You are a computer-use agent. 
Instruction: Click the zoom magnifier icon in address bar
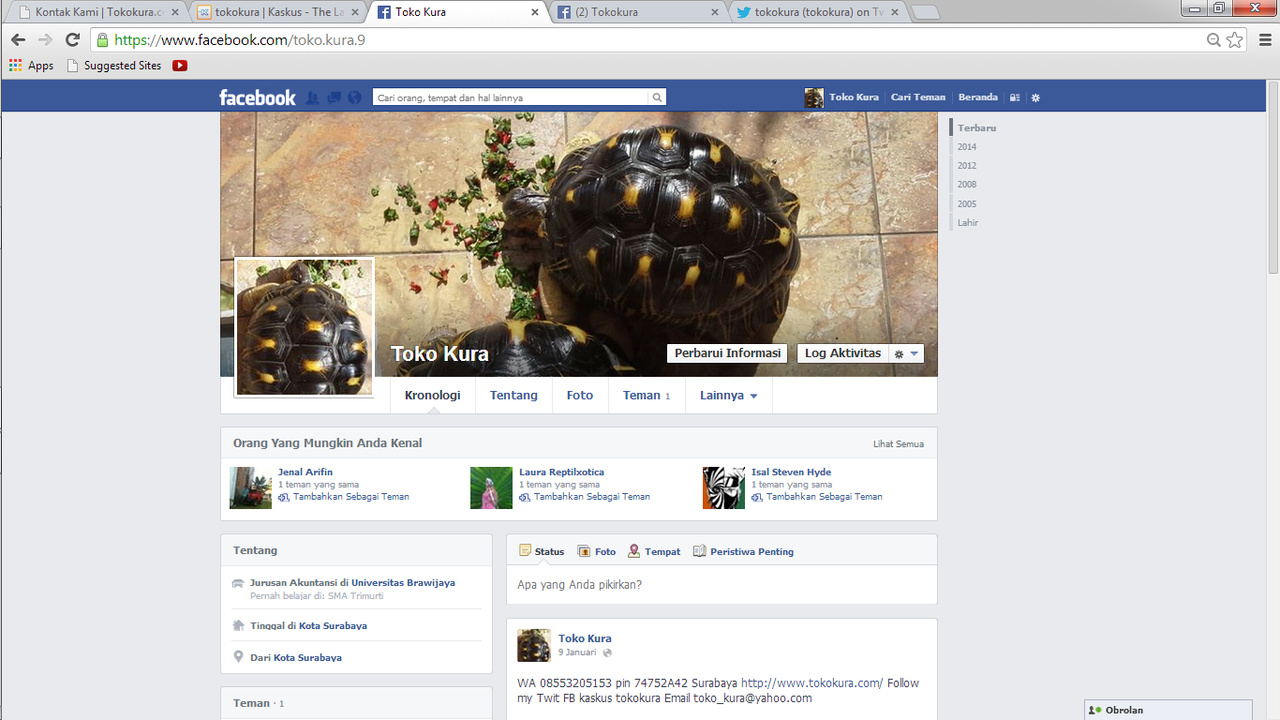(x=1213, y=40)
